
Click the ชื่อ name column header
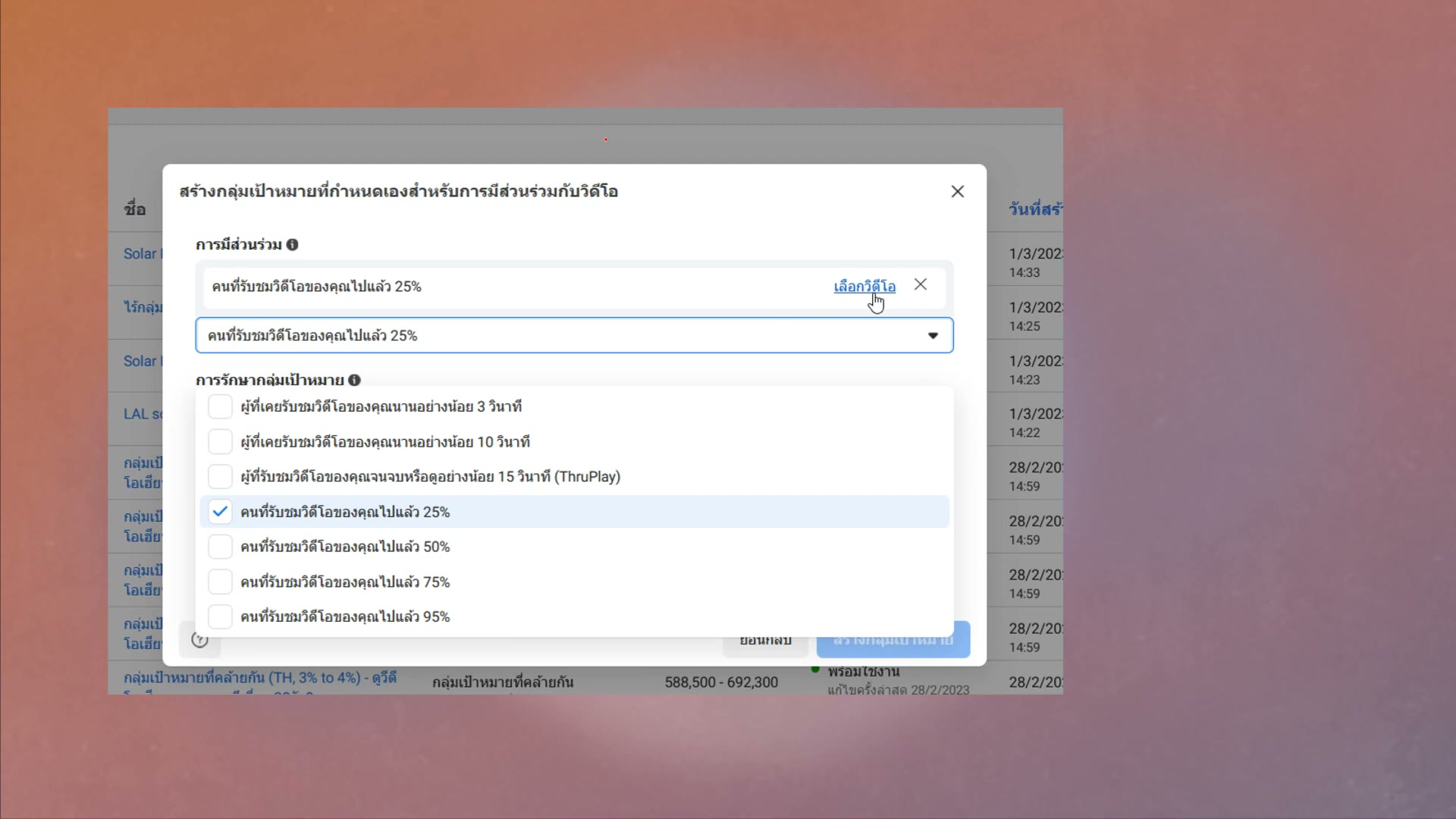pyautogui.click(x=135, y=209)
